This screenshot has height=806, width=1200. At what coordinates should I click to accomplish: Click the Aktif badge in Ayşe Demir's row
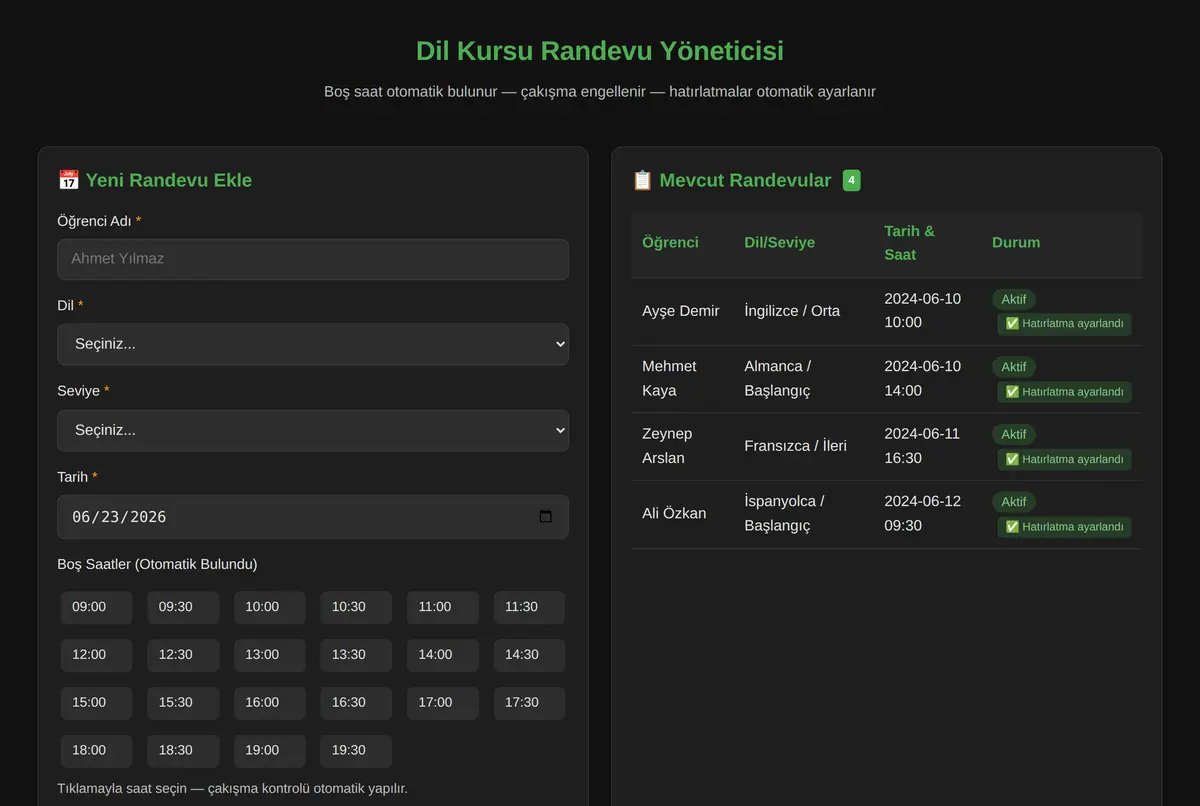1014,299
